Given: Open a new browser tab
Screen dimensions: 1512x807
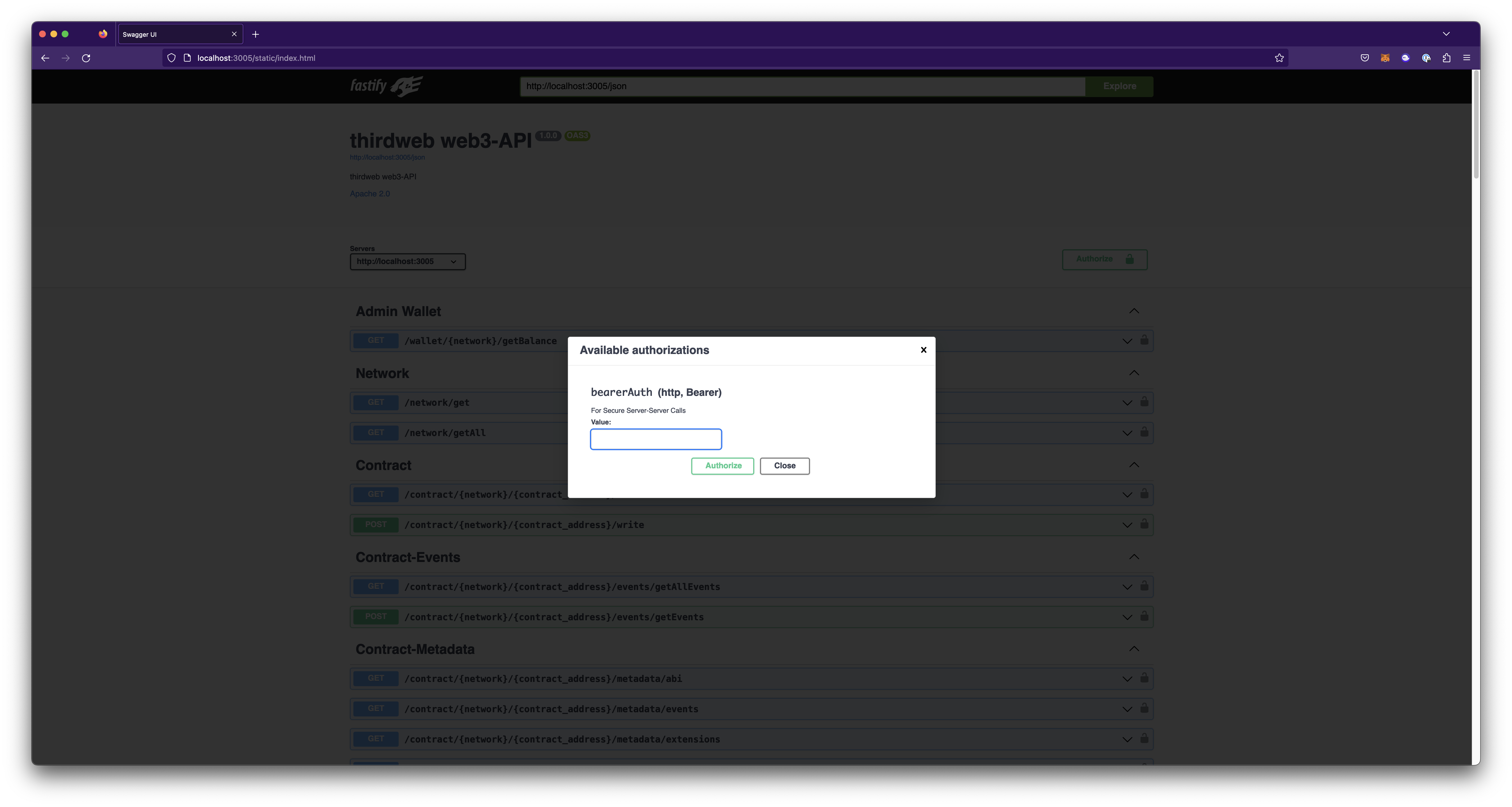Looking at the screenshot, I should (255, 35).
